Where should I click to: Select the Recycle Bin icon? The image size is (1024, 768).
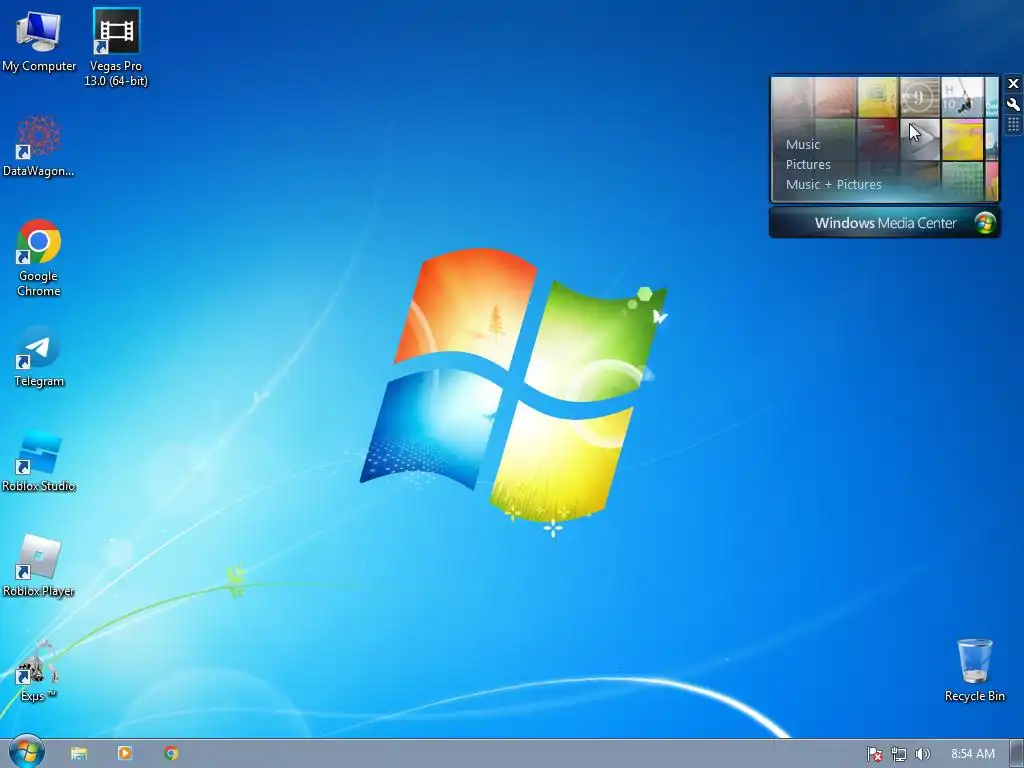click(974, 671)
